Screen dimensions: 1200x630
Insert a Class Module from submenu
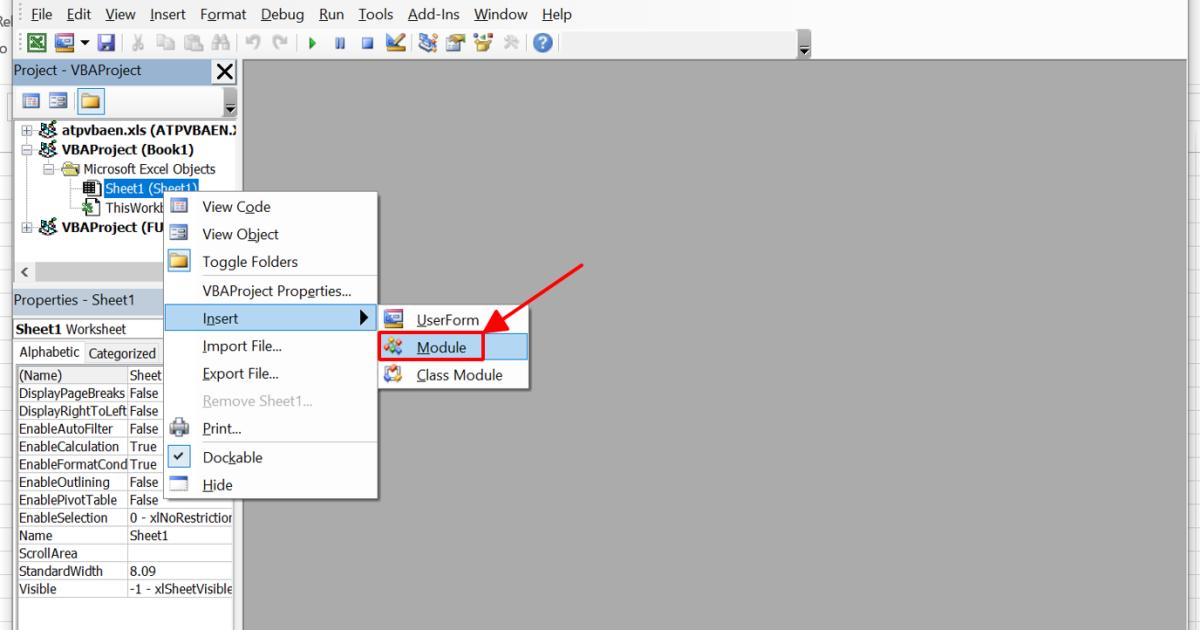[x=453, y=375]
